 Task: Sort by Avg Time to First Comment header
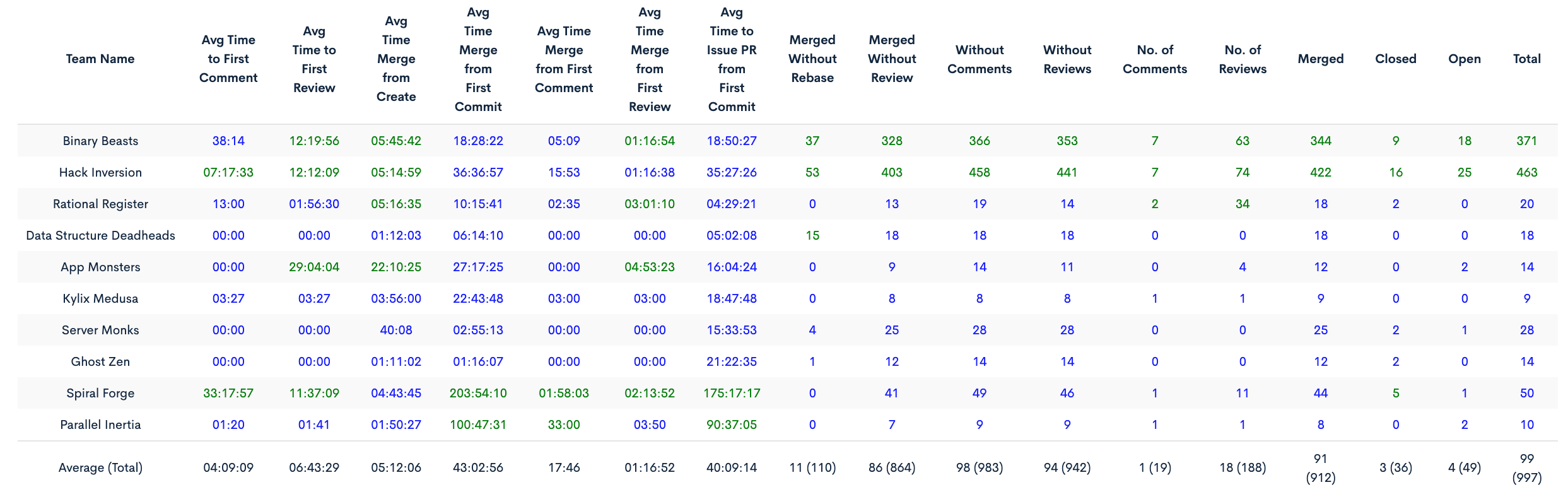(x=228, y=59)
